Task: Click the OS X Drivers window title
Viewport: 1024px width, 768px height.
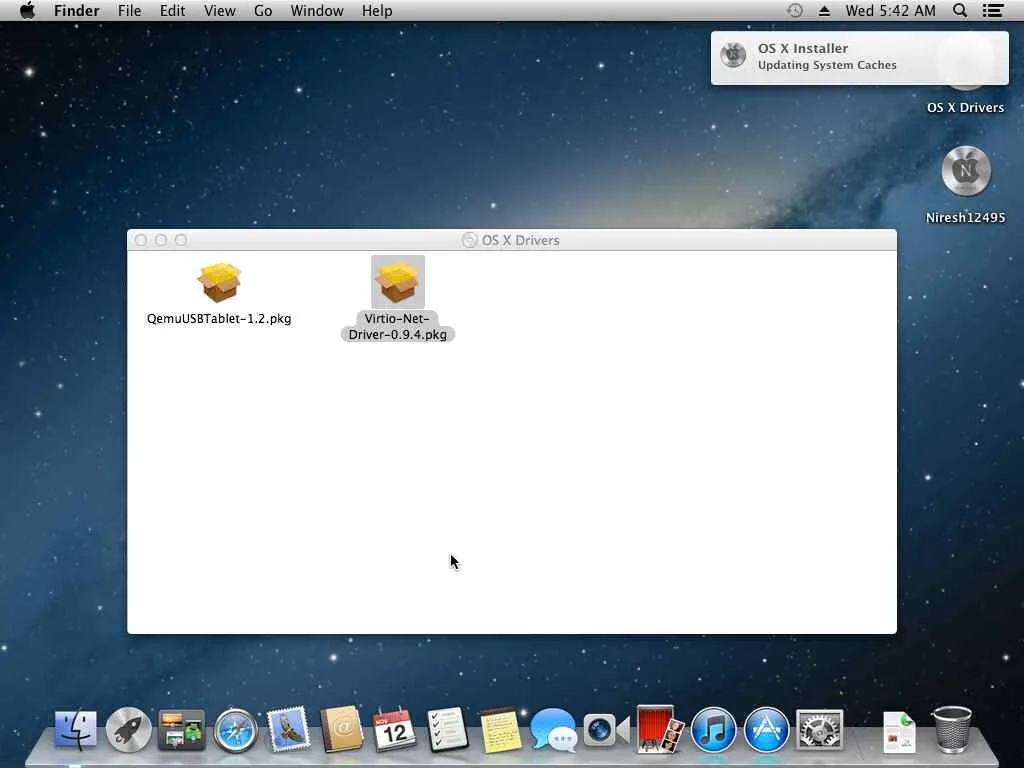Action: pyautogui.click(x=520, y=240)
